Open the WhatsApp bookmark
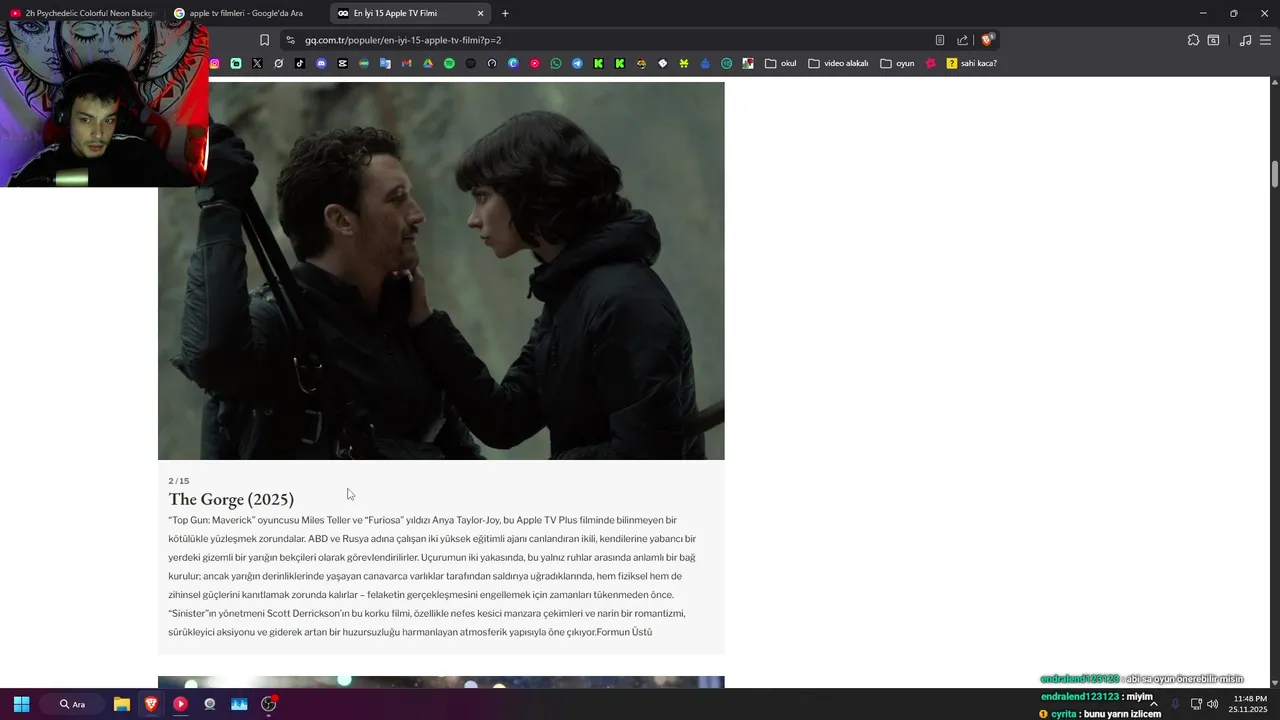Screen dimensions: 1280x720 click(556, 63)
